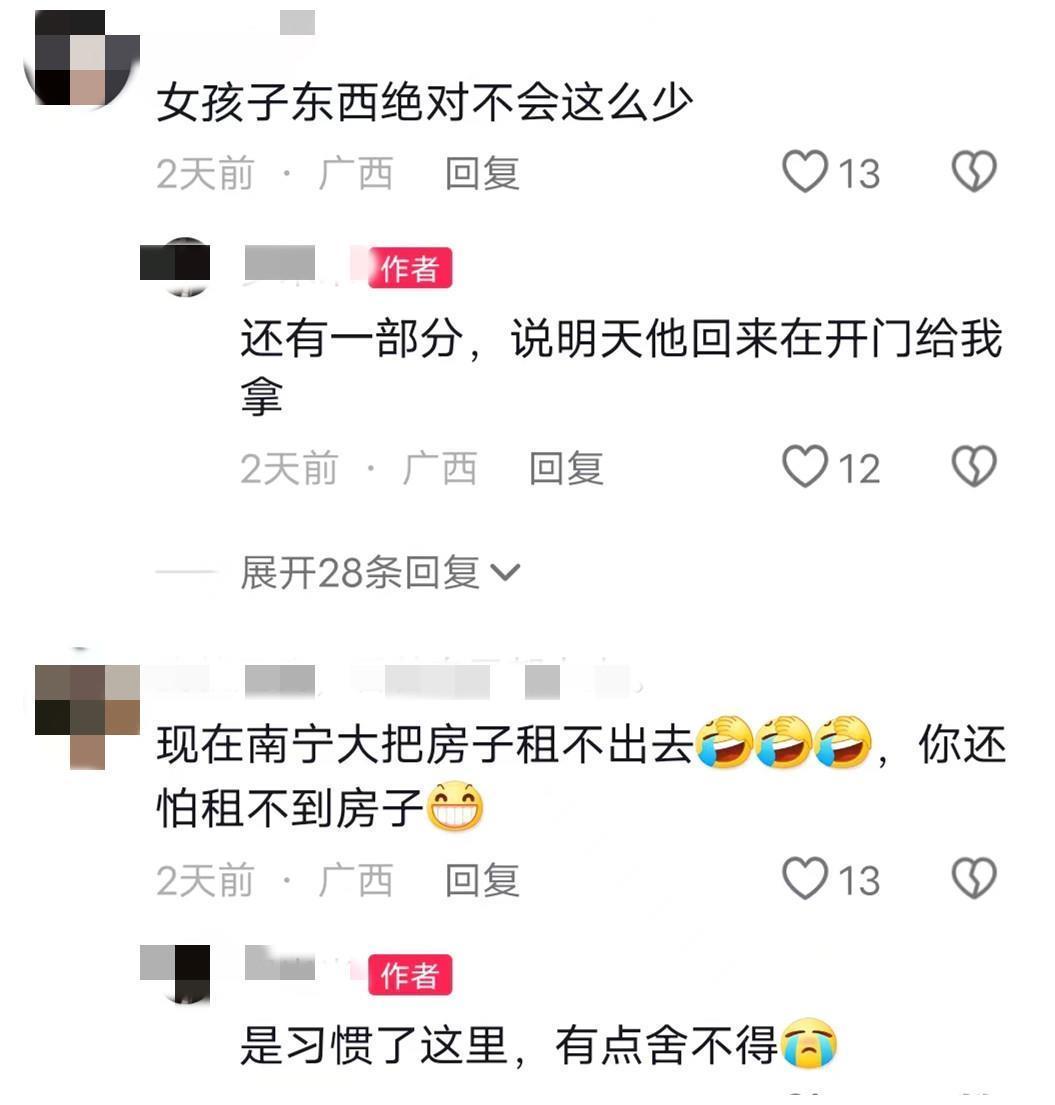Viewport: 1055px width, 1105px height.
Task: Reply to the 现在南宁 rental comment
Action: pyautogui.click(x=483, y=881)
